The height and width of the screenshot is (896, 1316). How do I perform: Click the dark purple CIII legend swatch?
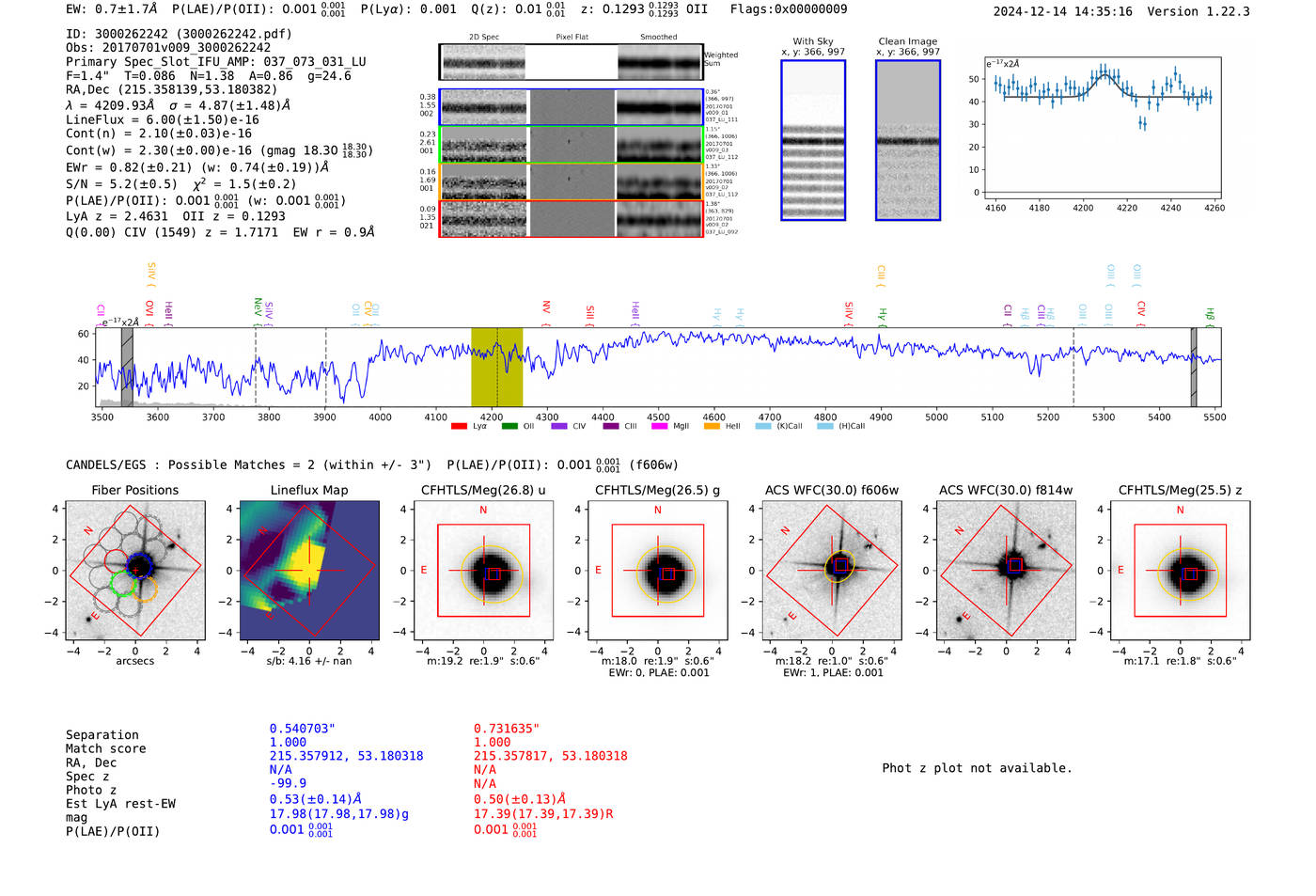click(x=611, y=426)
